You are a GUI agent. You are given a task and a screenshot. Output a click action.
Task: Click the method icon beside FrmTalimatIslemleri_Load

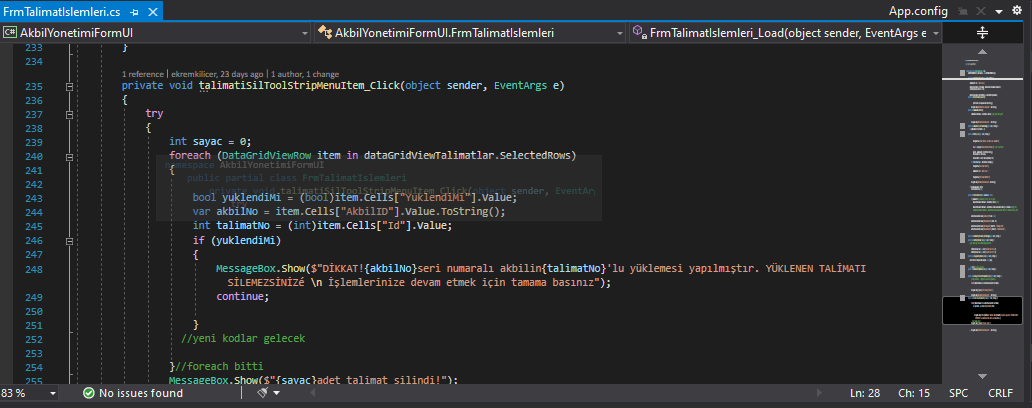coord(638,32)
